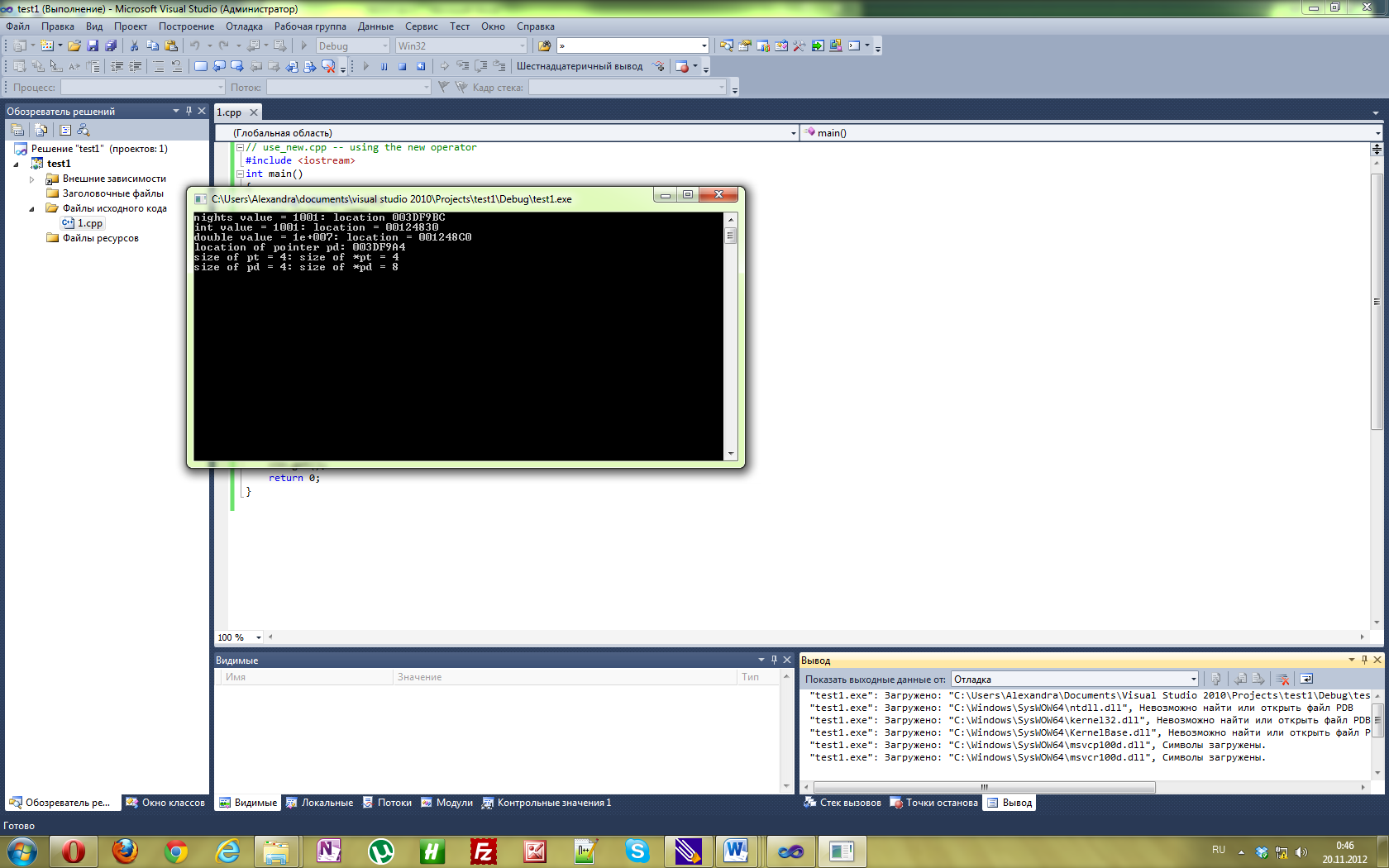Open file using the folder icon
This screenshot has width=1389, height=868.
[x=74, y=45]
